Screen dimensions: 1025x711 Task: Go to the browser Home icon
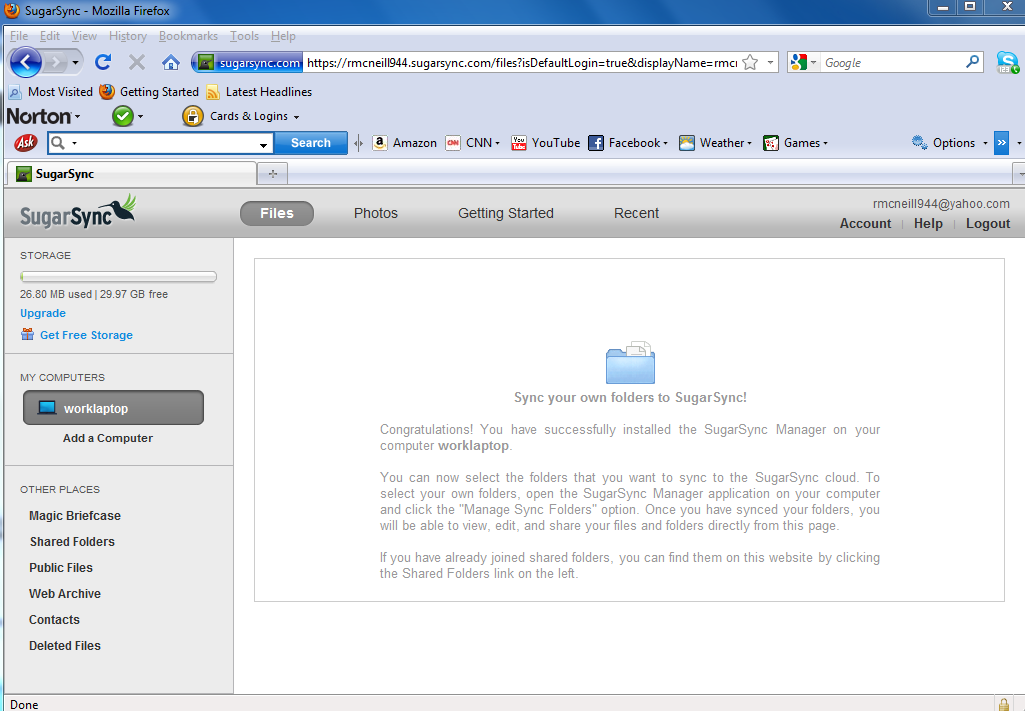pos(171,62)
